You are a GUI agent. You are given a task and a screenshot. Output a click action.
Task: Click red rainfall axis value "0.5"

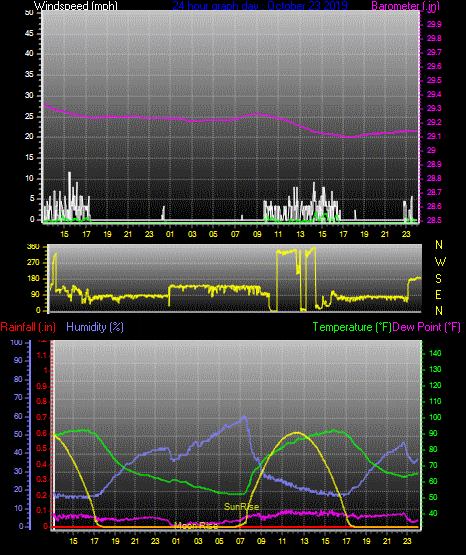click(x=42, y=449)
